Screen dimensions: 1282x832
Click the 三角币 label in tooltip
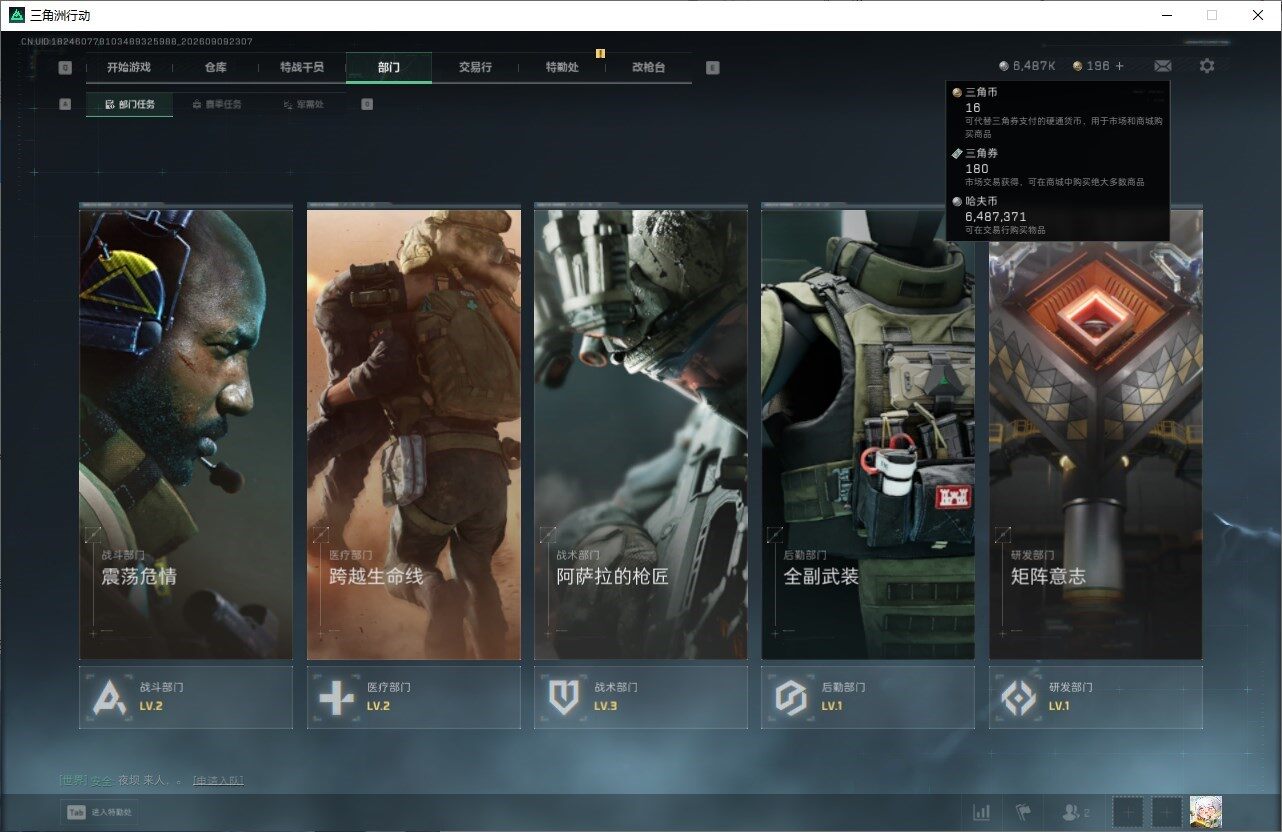click(981, 92)
